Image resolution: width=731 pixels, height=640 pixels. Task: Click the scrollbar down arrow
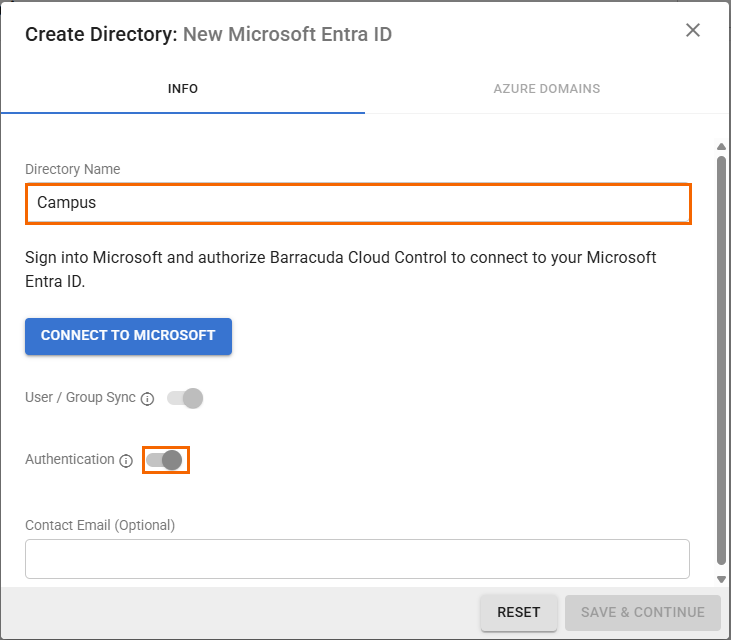(721, 579)
